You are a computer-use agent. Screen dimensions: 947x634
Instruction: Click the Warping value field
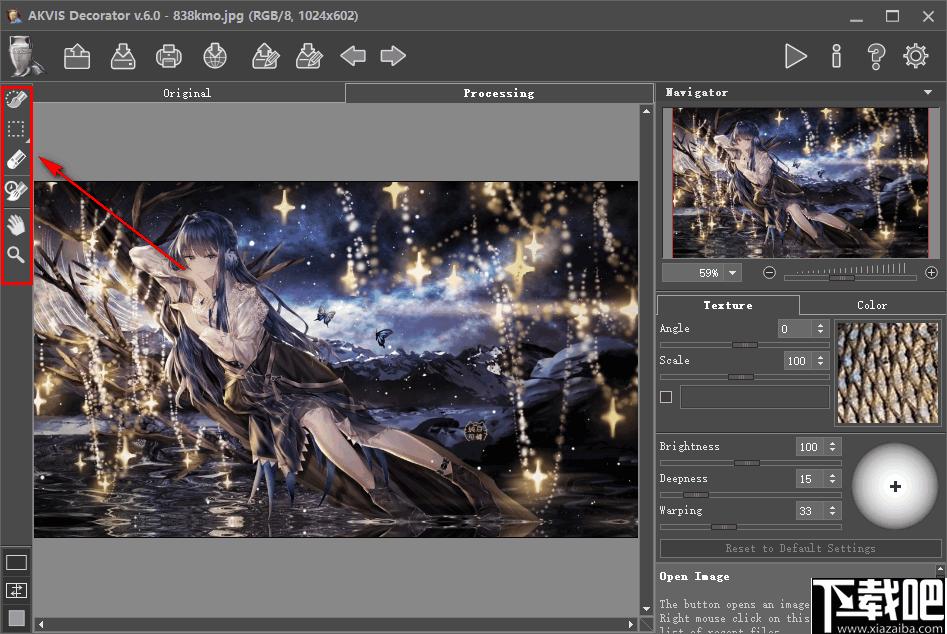pos(810,511)
